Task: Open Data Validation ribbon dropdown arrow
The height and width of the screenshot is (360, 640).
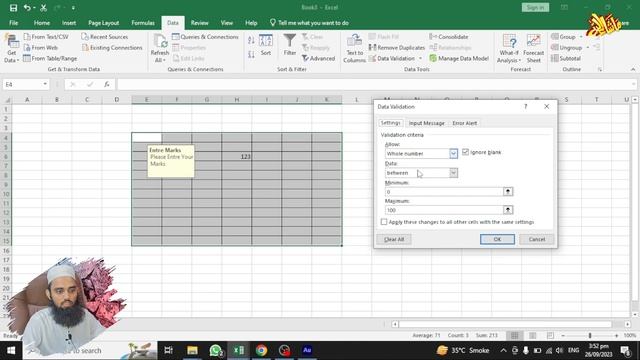Action: [420, 59]
